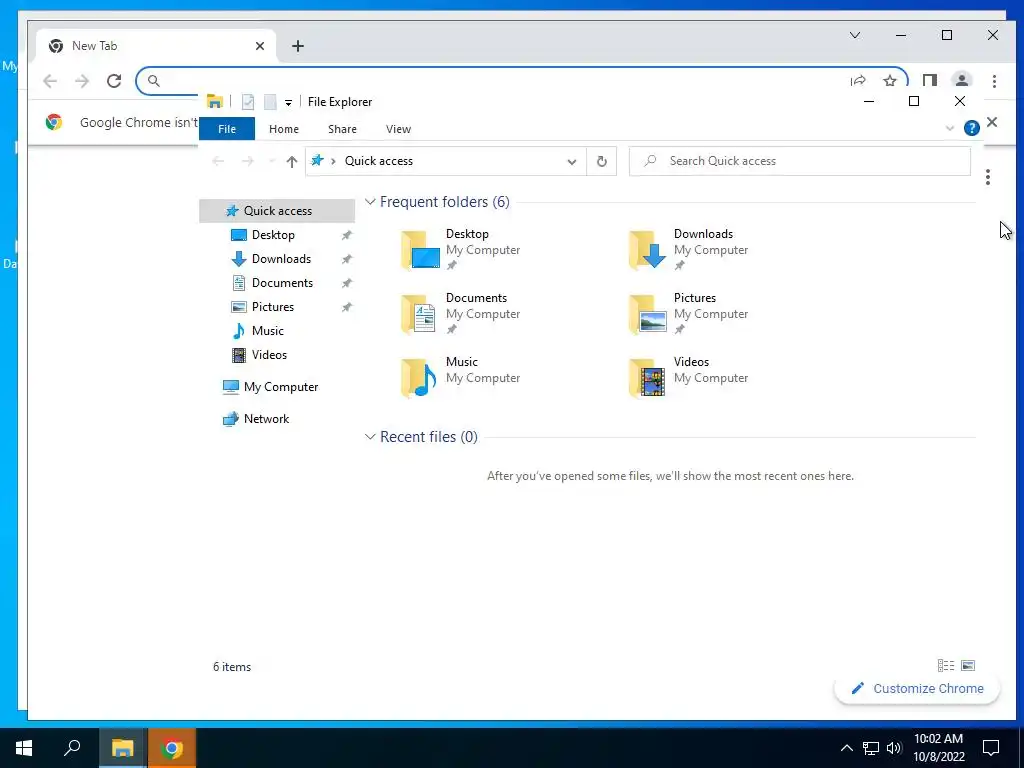Click the blue Help question mark icon
This screenshot has width=1024, height=768.
pos(972,128)
